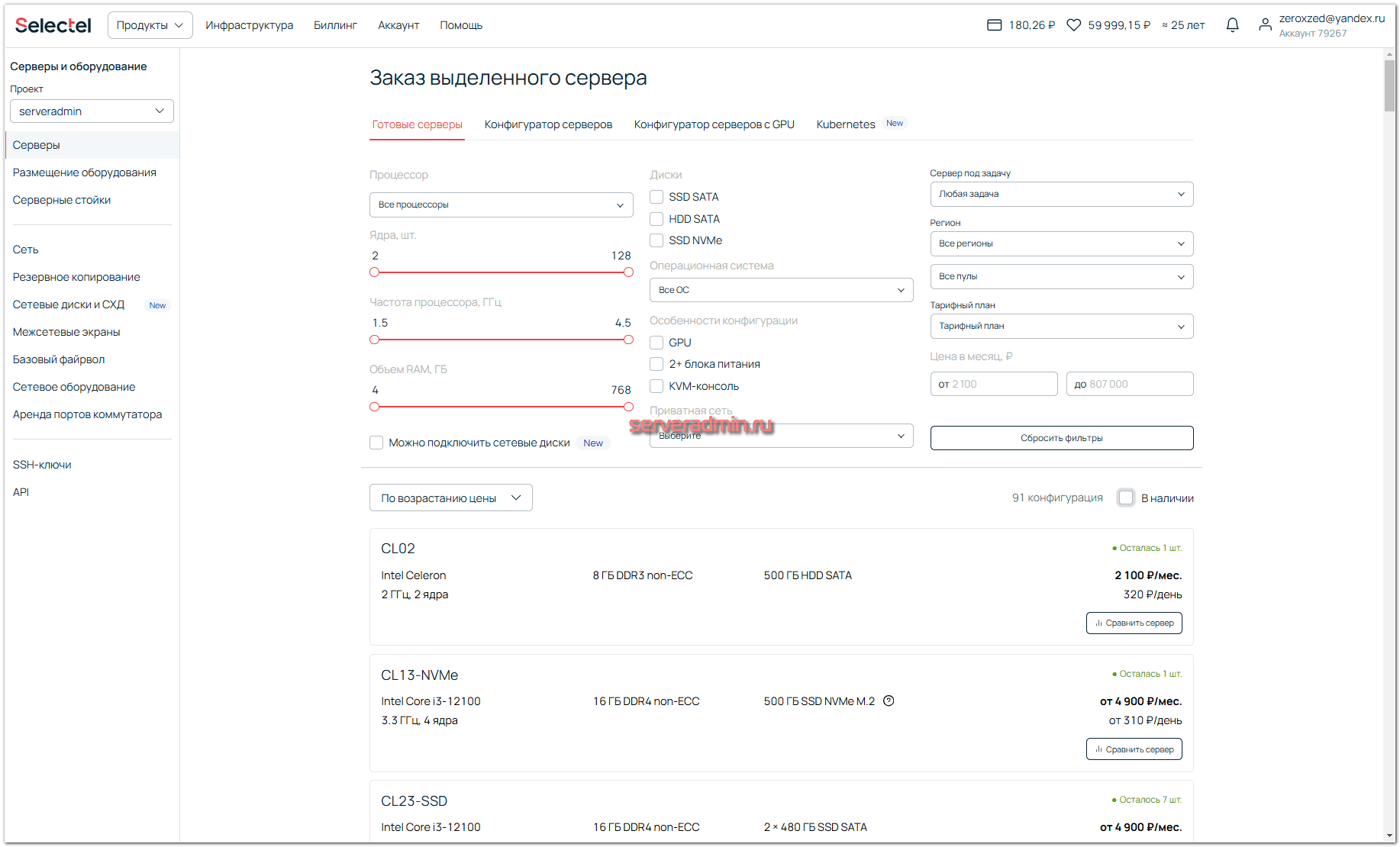This screenshot has height=847, width=1400.
Task: Expand the Приватная сеть dropdown
Action: 781,436
